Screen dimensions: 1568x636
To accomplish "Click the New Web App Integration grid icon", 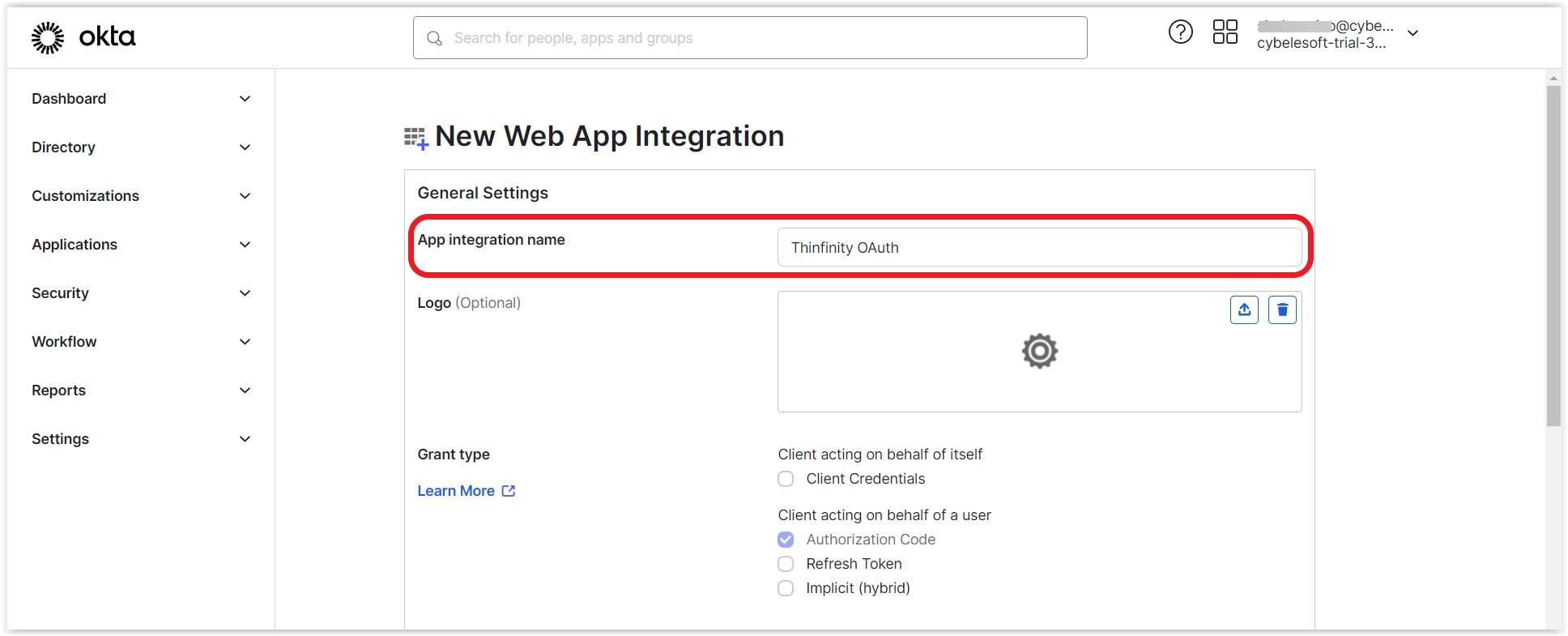I will point(416,139).
